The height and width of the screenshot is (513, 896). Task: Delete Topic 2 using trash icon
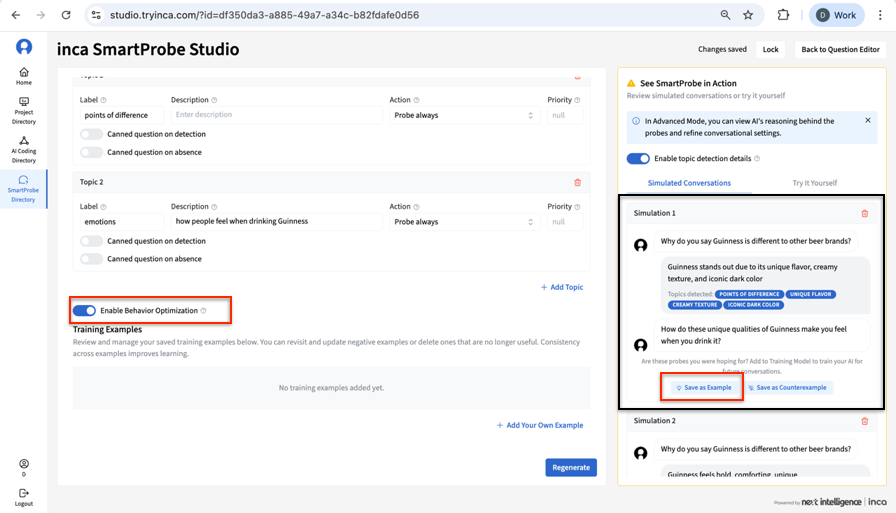point(577,182)
